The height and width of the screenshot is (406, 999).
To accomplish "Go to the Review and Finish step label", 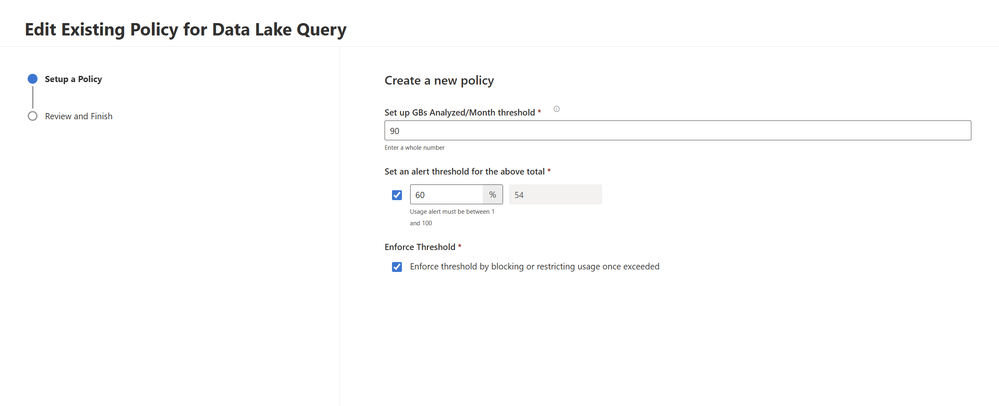I will (79, 116).
